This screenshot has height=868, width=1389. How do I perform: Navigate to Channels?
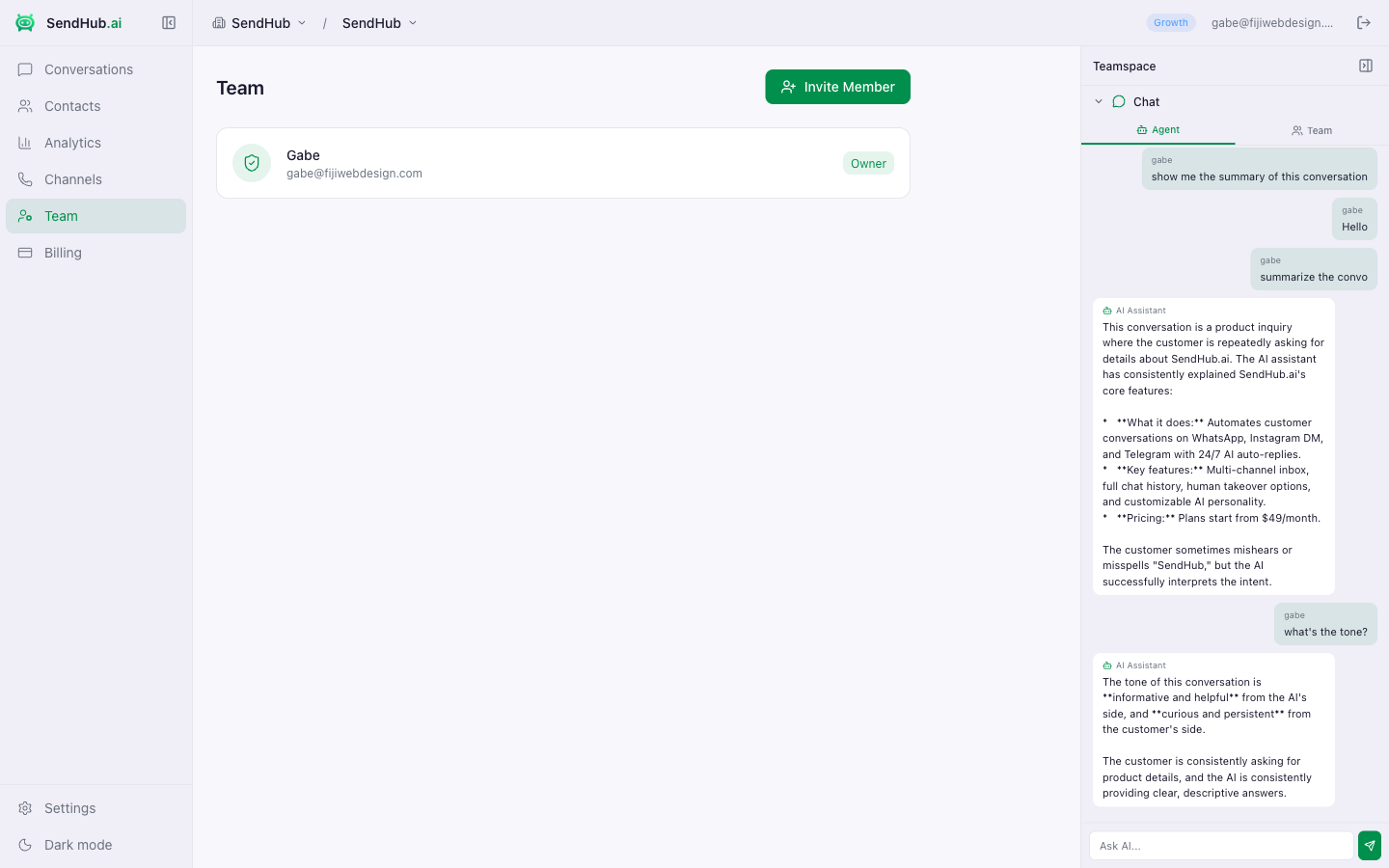[95, 179]
